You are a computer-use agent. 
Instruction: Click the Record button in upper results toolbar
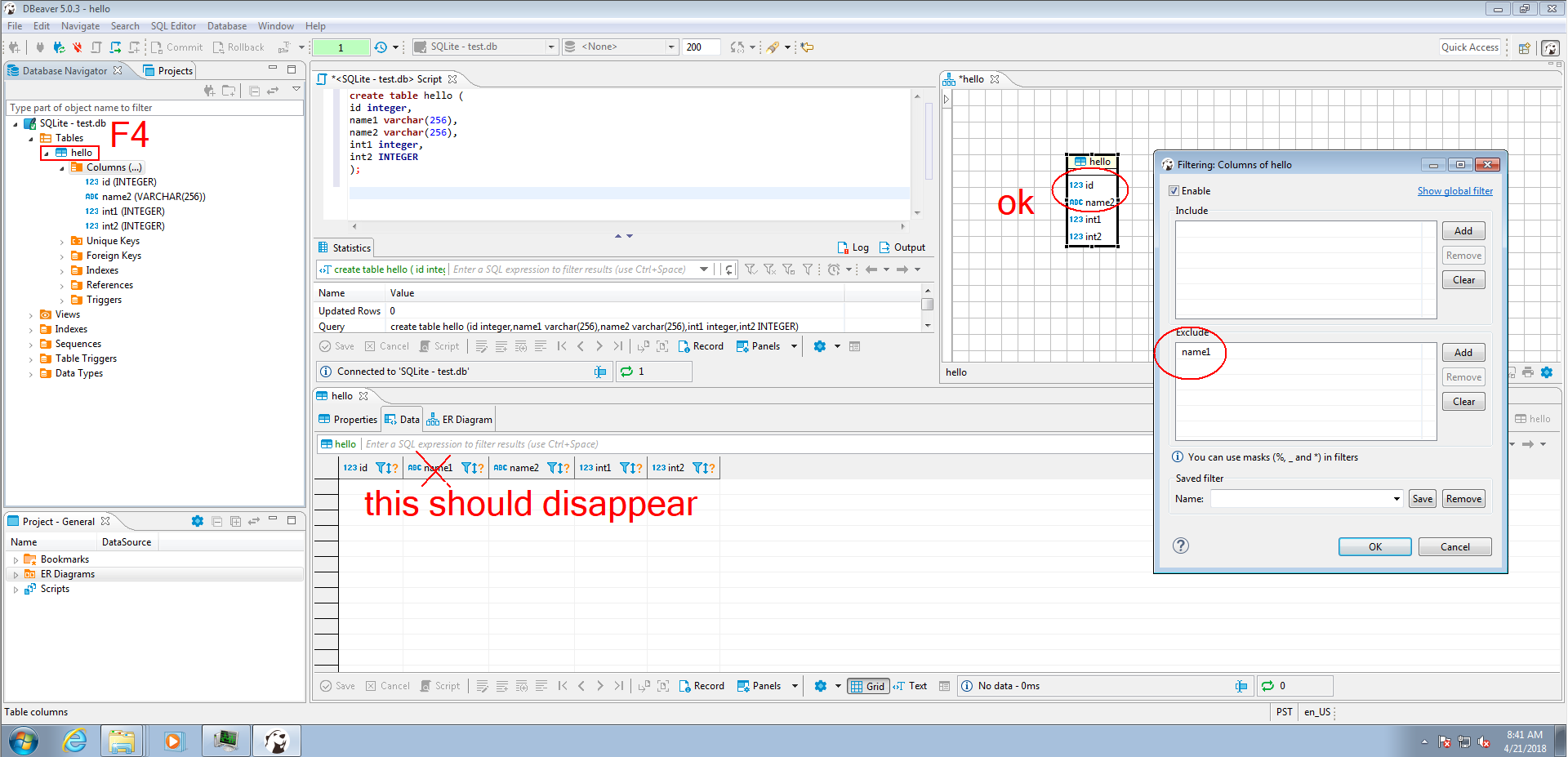(x=701, y=346)
